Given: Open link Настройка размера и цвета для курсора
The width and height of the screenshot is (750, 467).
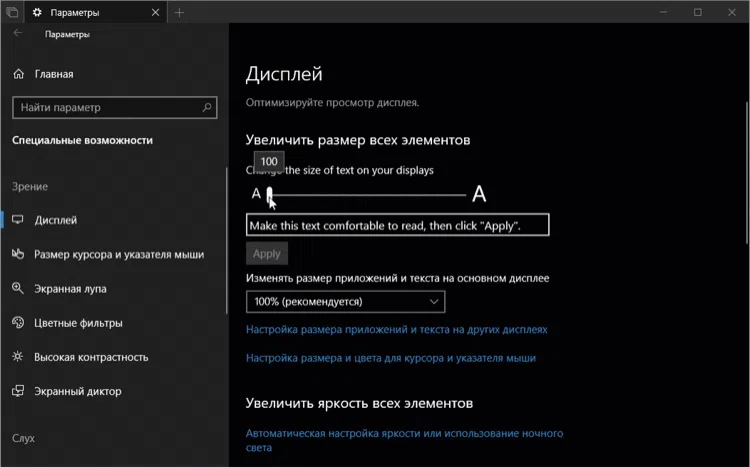Looking at the screenshot, I should 390,357.
